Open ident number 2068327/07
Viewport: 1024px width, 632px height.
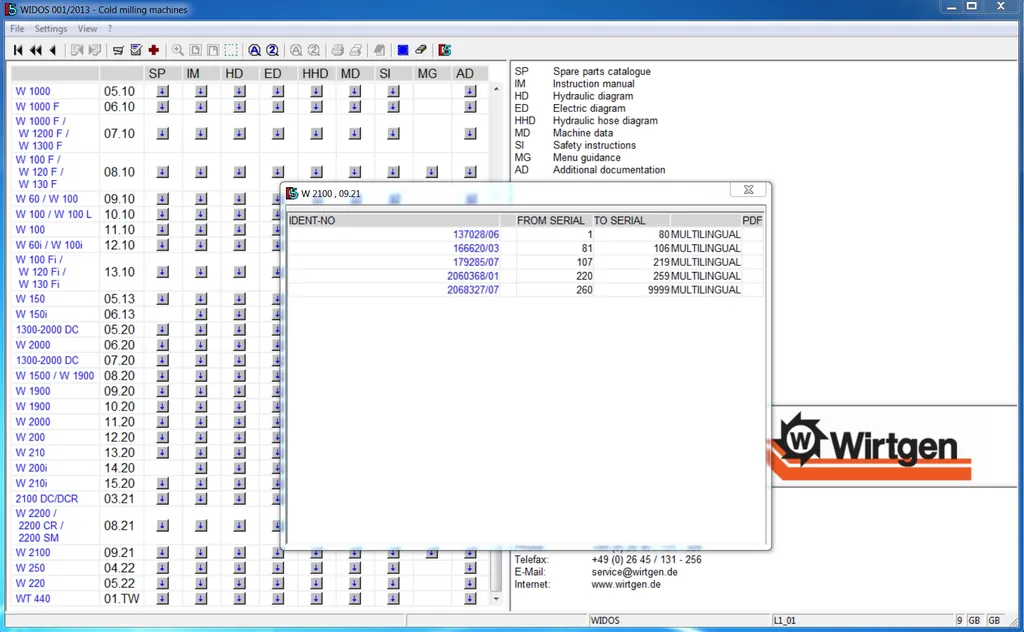473,290
